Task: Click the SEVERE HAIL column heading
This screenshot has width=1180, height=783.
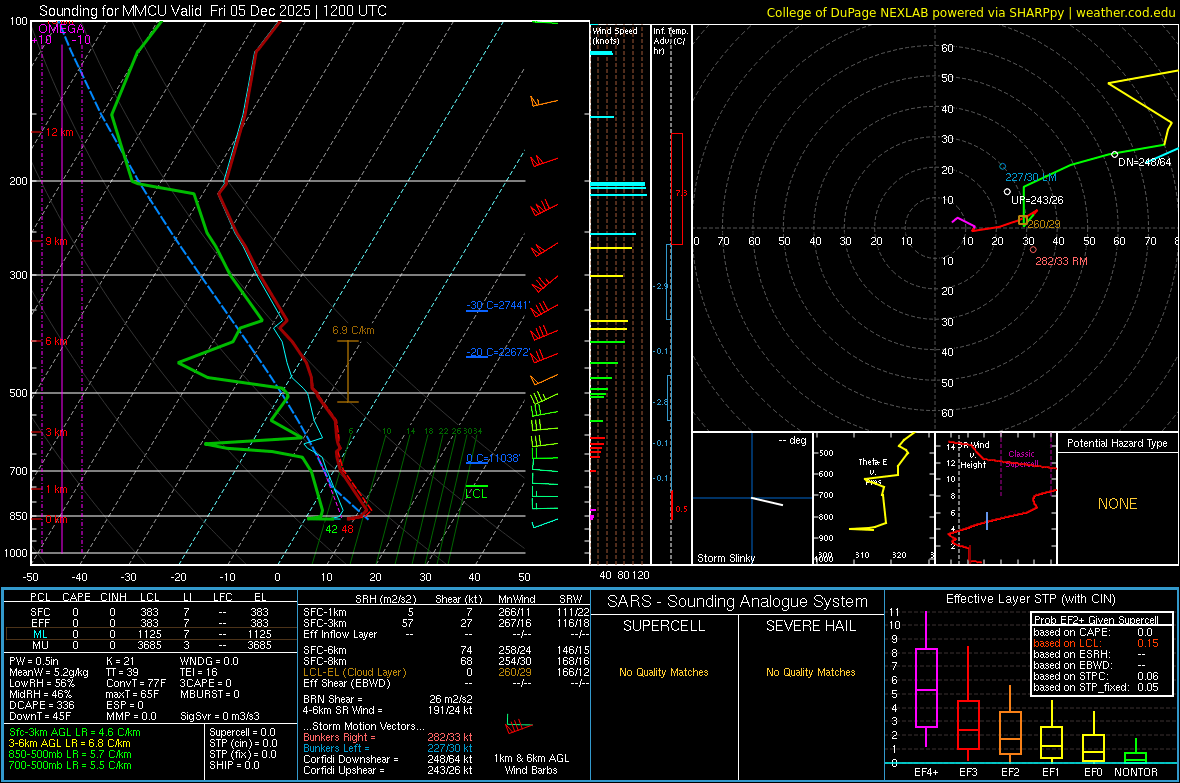Action: coord(810,626)
